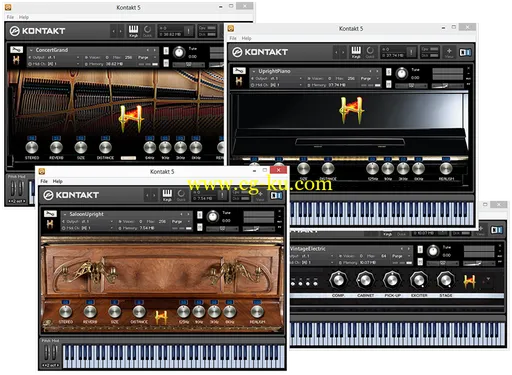
Task: Open Help menu in SaloonUpright window
Action: (57, 181)
